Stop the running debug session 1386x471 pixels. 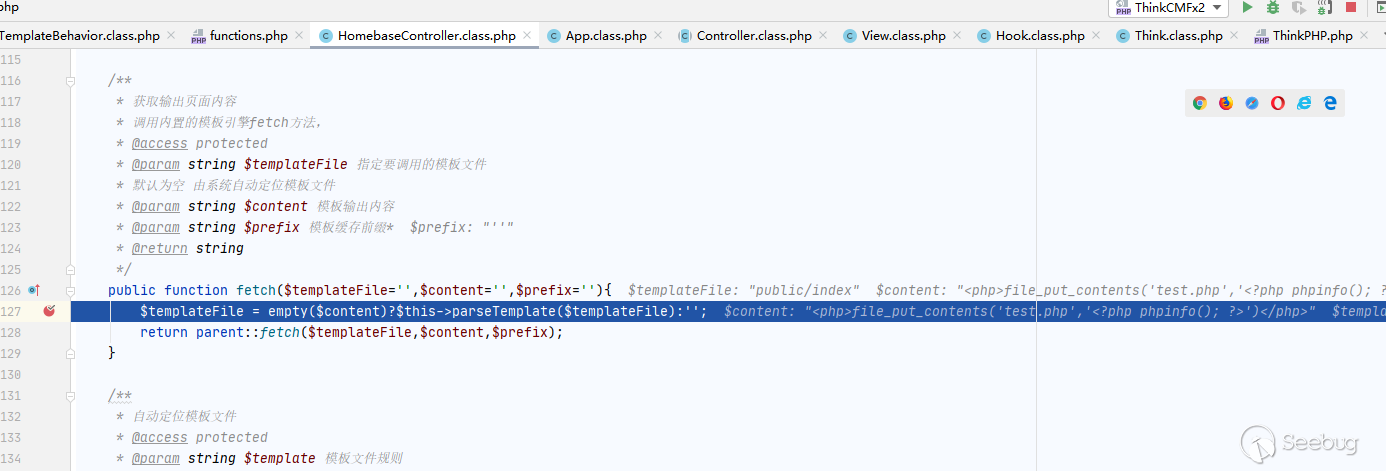pos(1351,8)
